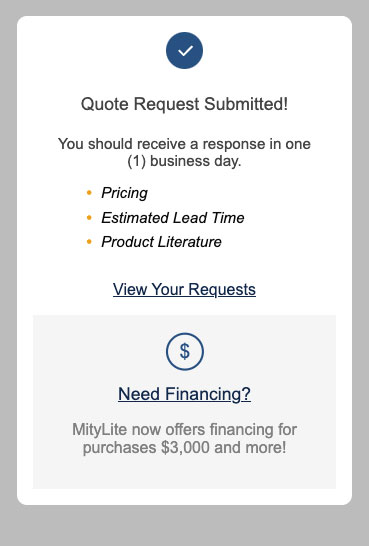
Task: Open the View Your Requests link
Action: (x=184, y=289)
